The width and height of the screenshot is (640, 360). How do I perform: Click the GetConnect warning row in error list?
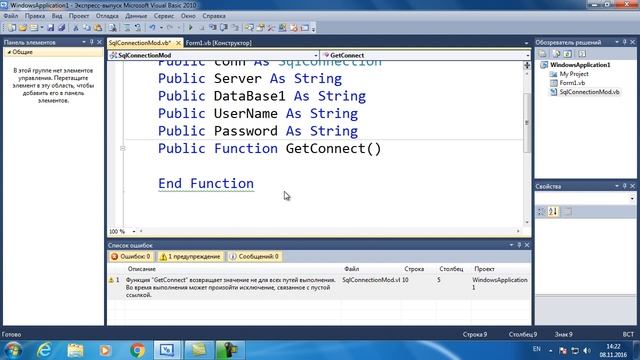click(319, 287)
